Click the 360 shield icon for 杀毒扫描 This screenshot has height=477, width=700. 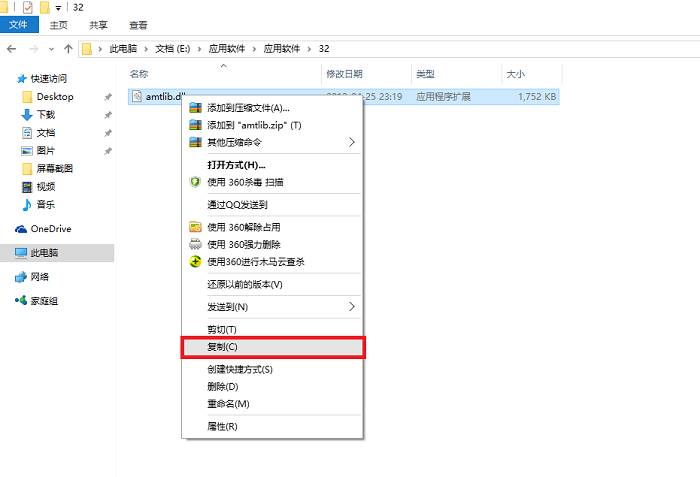pos(195,182)
